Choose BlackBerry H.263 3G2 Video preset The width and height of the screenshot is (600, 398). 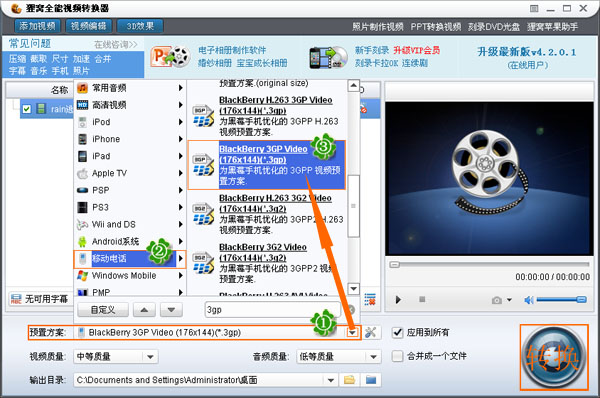point(267,214)
